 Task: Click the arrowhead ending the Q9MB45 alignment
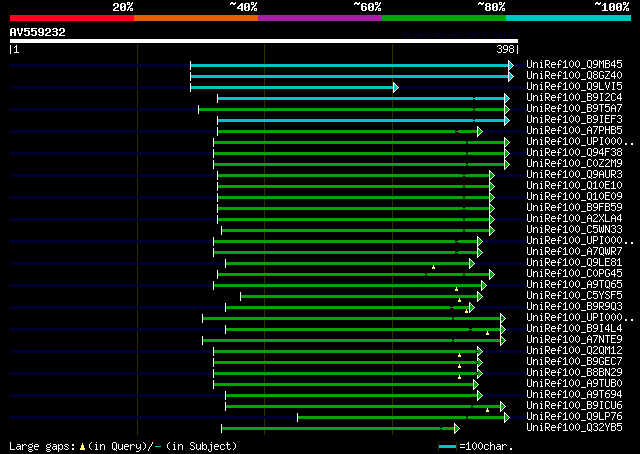[x=511, y=65]
